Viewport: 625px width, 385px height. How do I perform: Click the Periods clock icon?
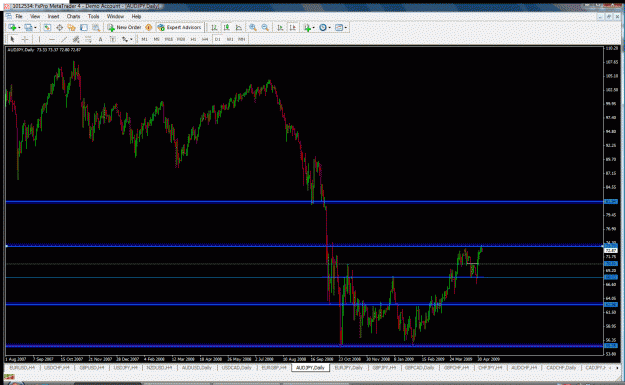point(323,28)
